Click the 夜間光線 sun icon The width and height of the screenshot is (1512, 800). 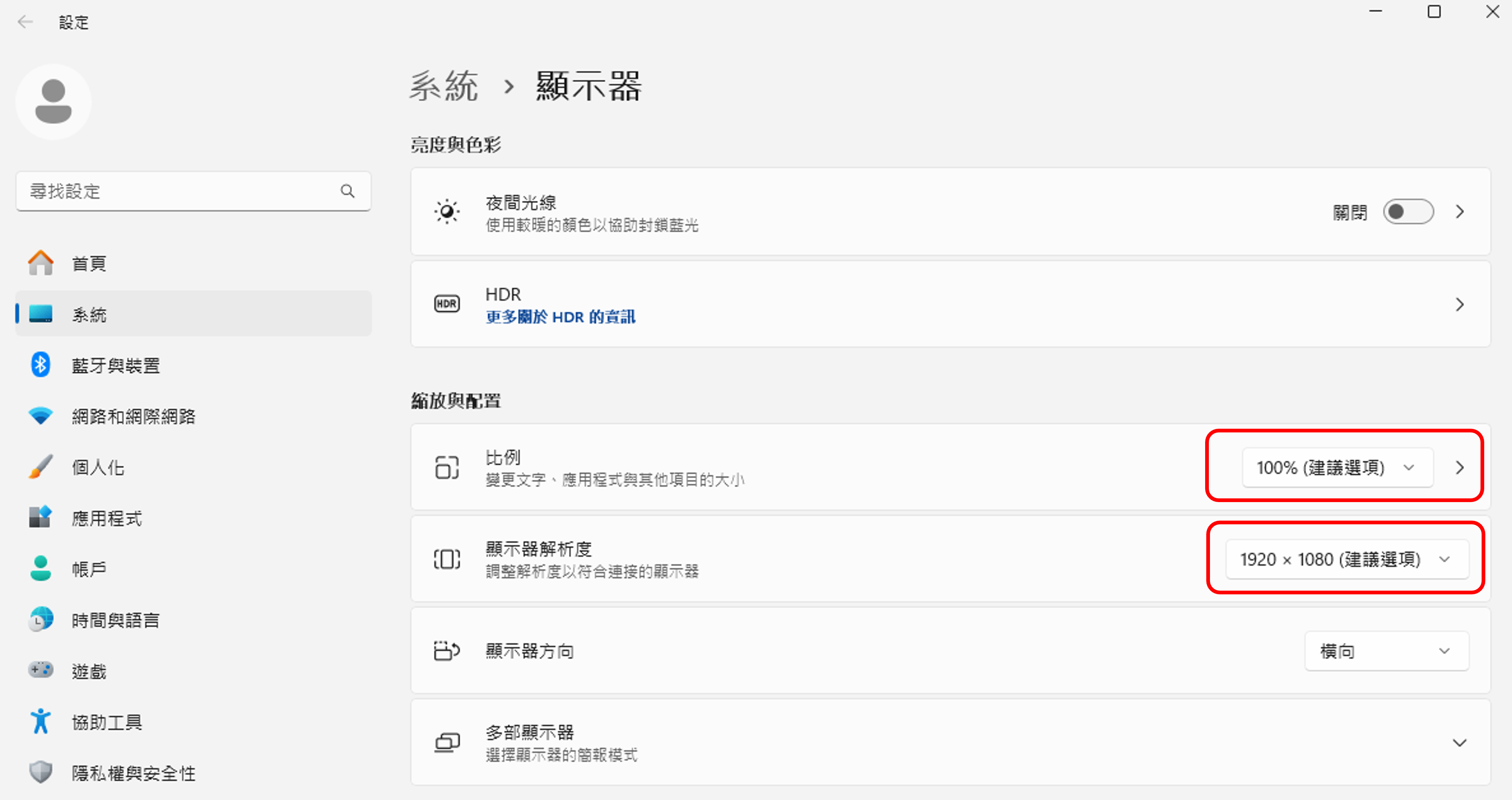[447, 211]
